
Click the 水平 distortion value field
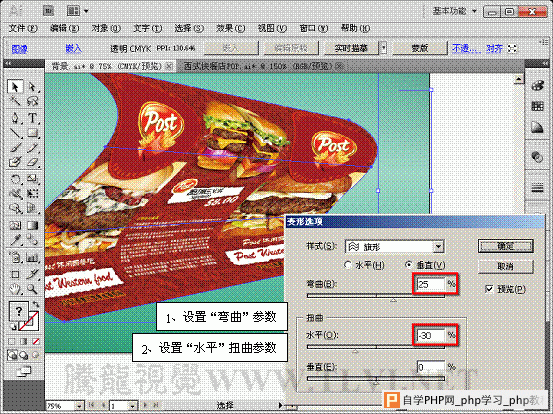click(431, 335)
